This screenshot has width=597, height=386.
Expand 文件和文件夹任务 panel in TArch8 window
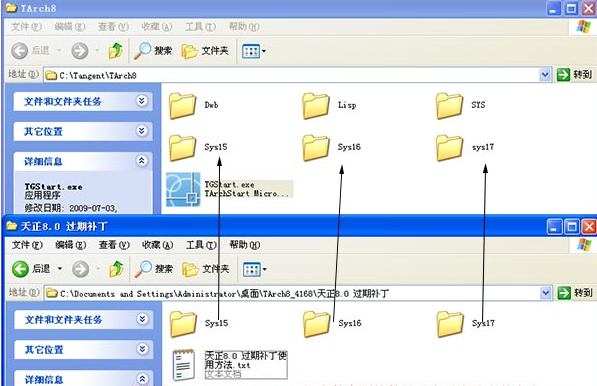pos(142,101)
